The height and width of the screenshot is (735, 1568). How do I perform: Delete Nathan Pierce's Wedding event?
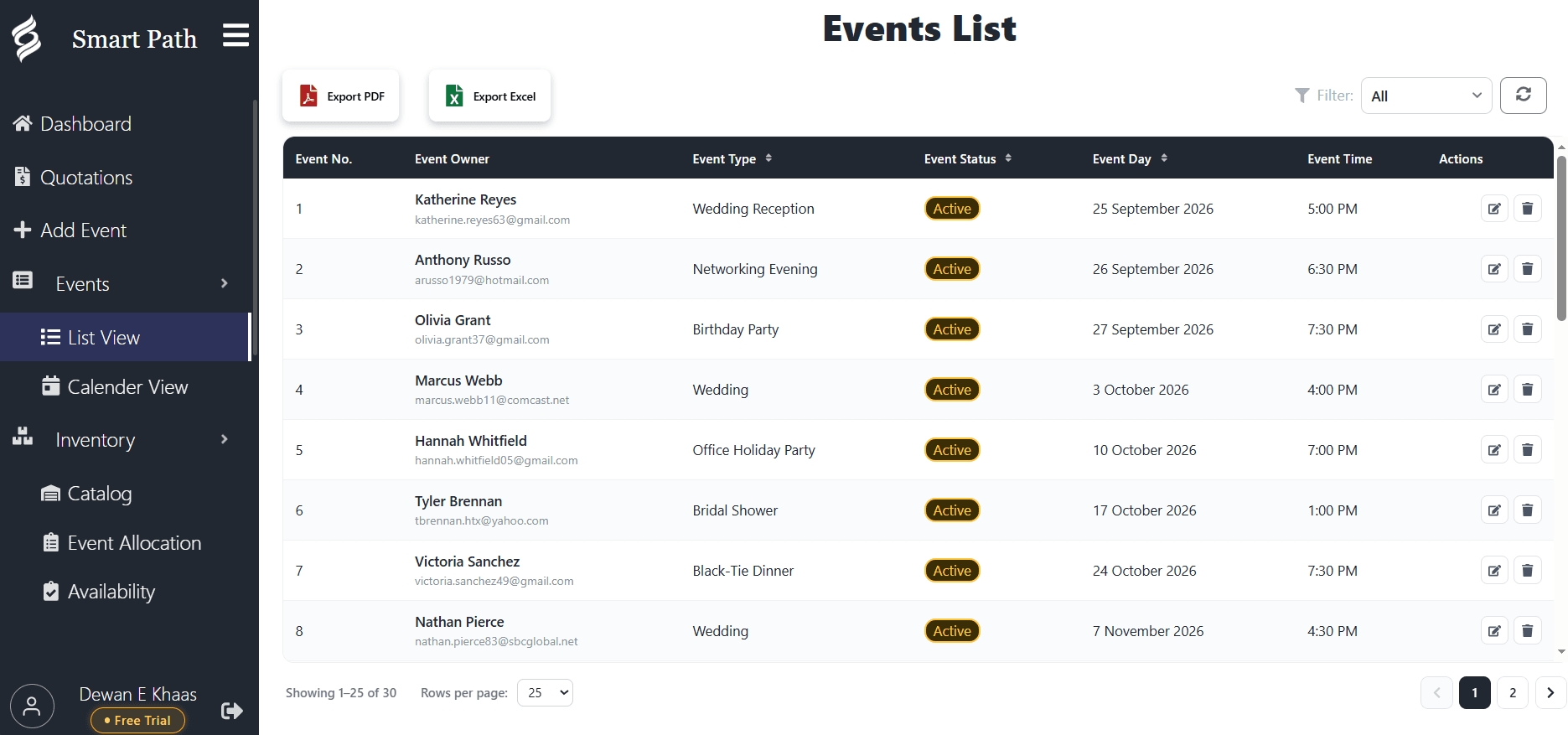click(1527, 631)
